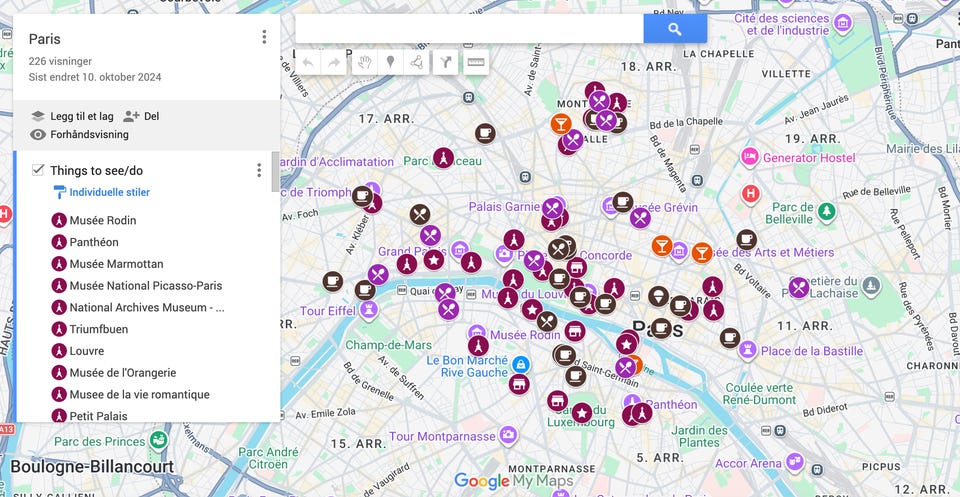Click the Tour Eiffel map pin
The height and width of the screenshot is (497, 960).
pyautogui.click(x=367, y=311)
